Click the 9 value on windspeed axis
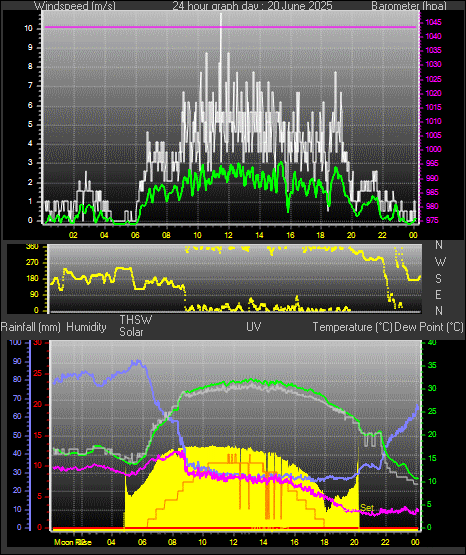466x555 pixels. [30, 47]
